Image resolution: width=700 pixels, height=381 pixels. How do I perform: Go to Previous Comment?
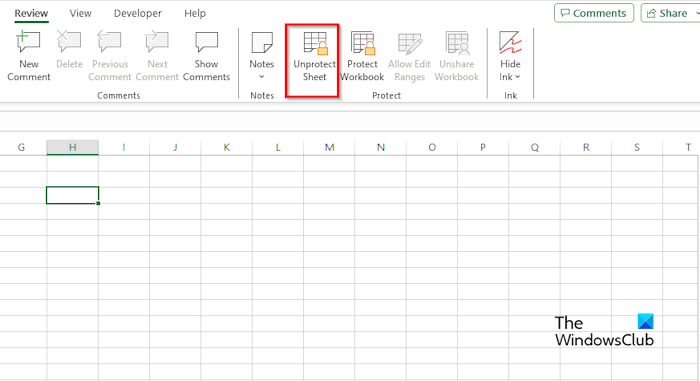pyautogui.click(x=110, y=56)
